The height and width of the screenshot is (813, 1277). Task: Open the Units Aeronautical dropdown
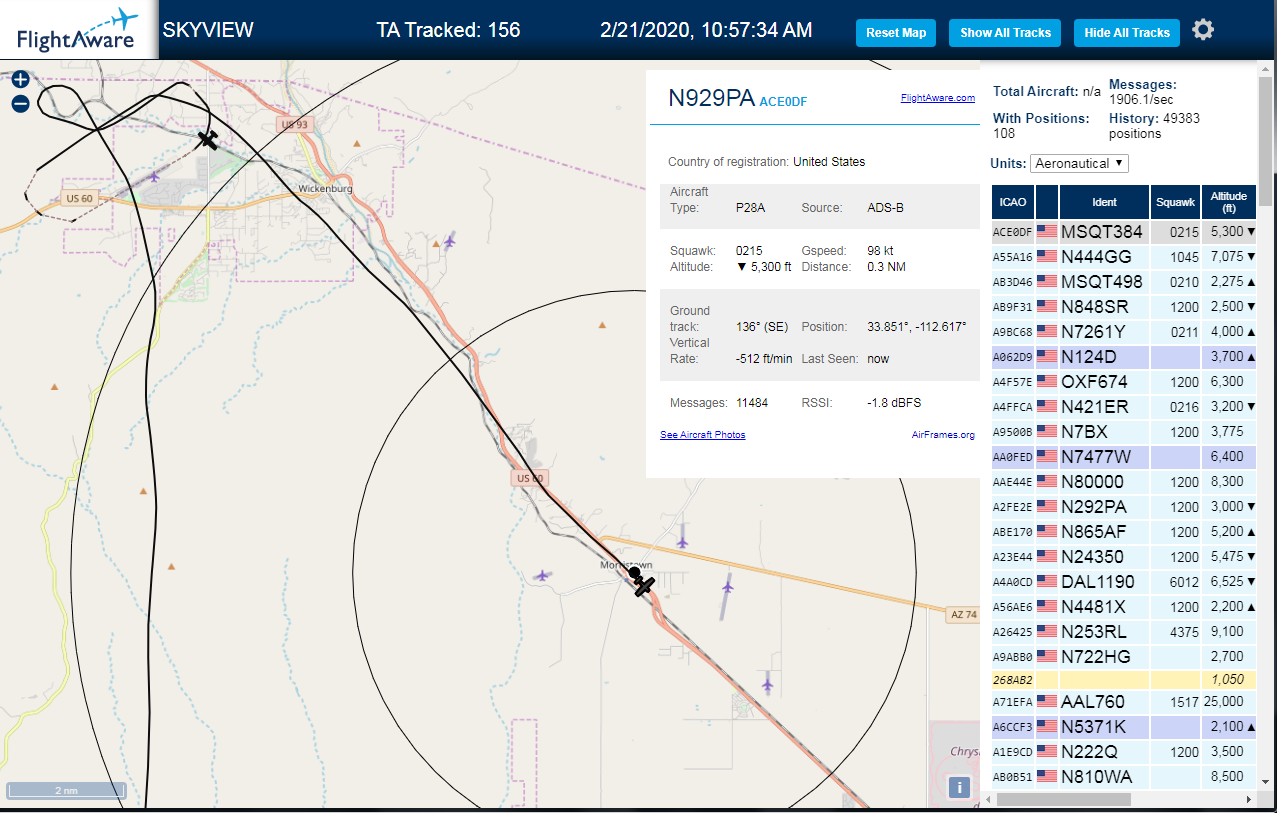pyautogui.click(x=1079, y=163)
